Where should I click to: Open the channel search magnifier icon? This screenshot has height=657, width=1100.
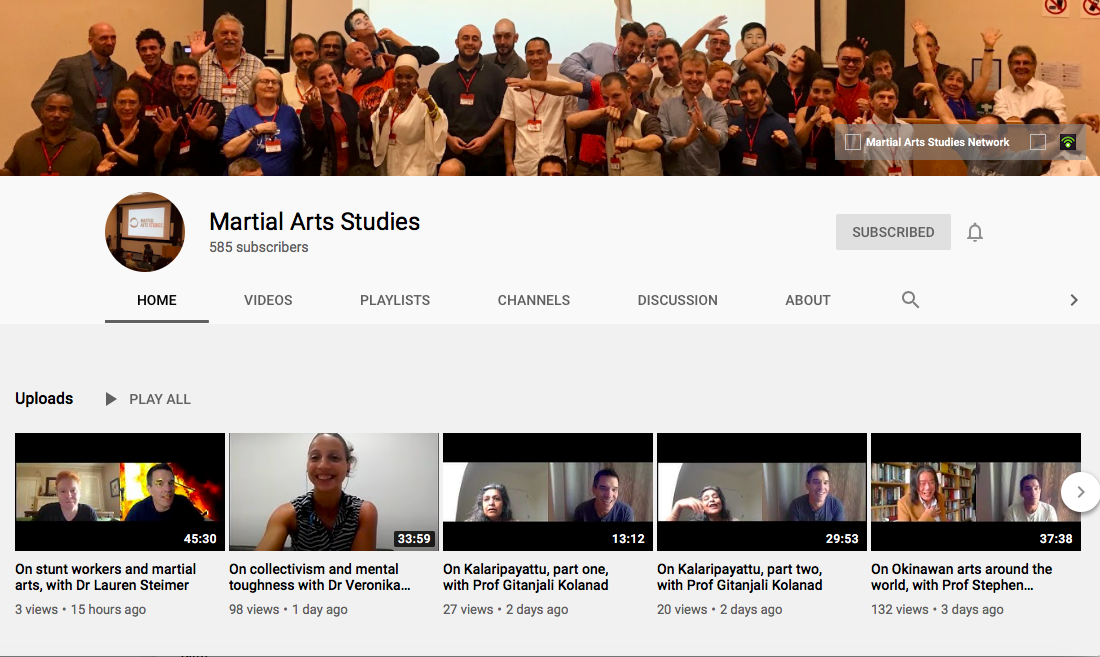910,299
